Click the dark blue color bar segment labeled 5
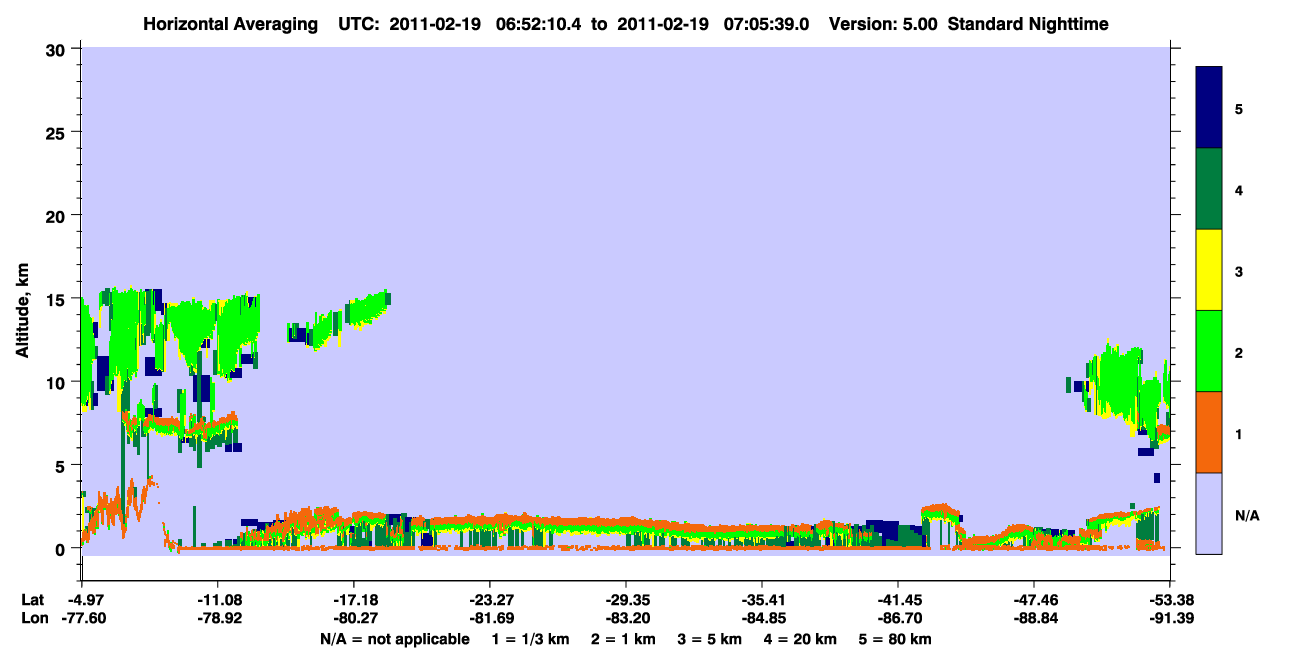 click(1209, 108)
